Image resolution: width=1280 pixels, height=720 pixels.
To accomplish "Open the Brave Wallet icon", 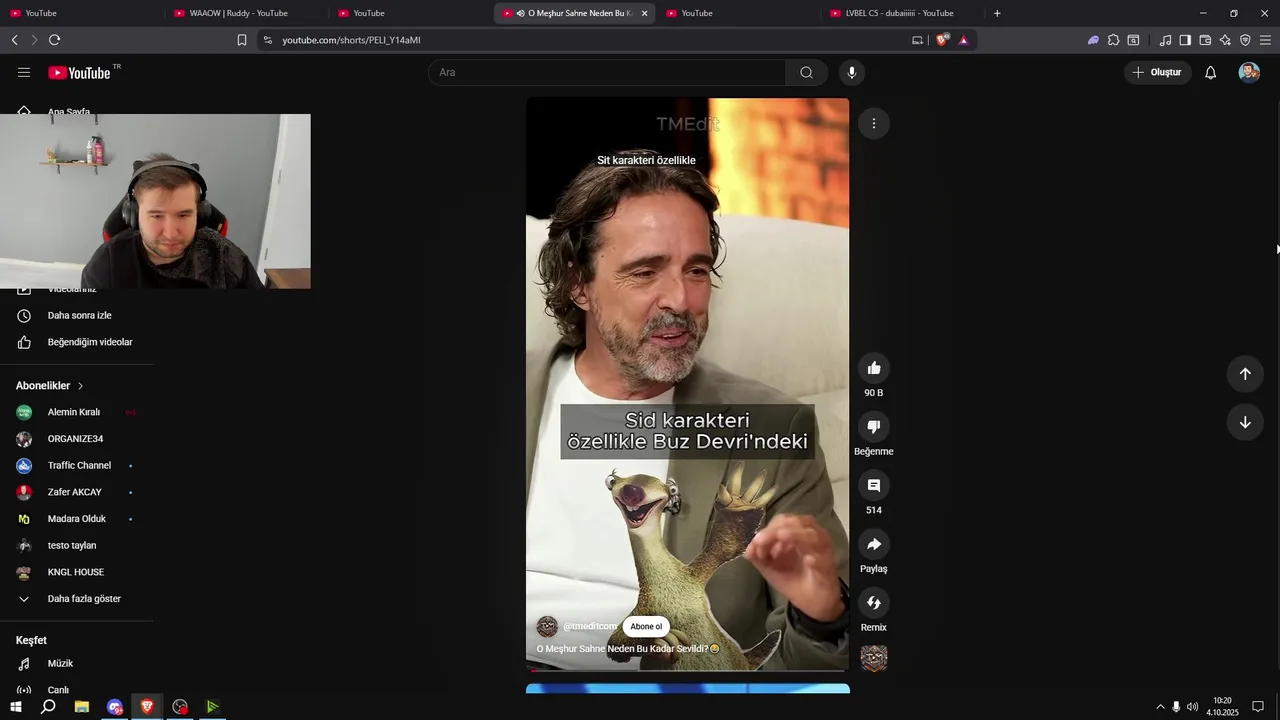I will 1205,40.
